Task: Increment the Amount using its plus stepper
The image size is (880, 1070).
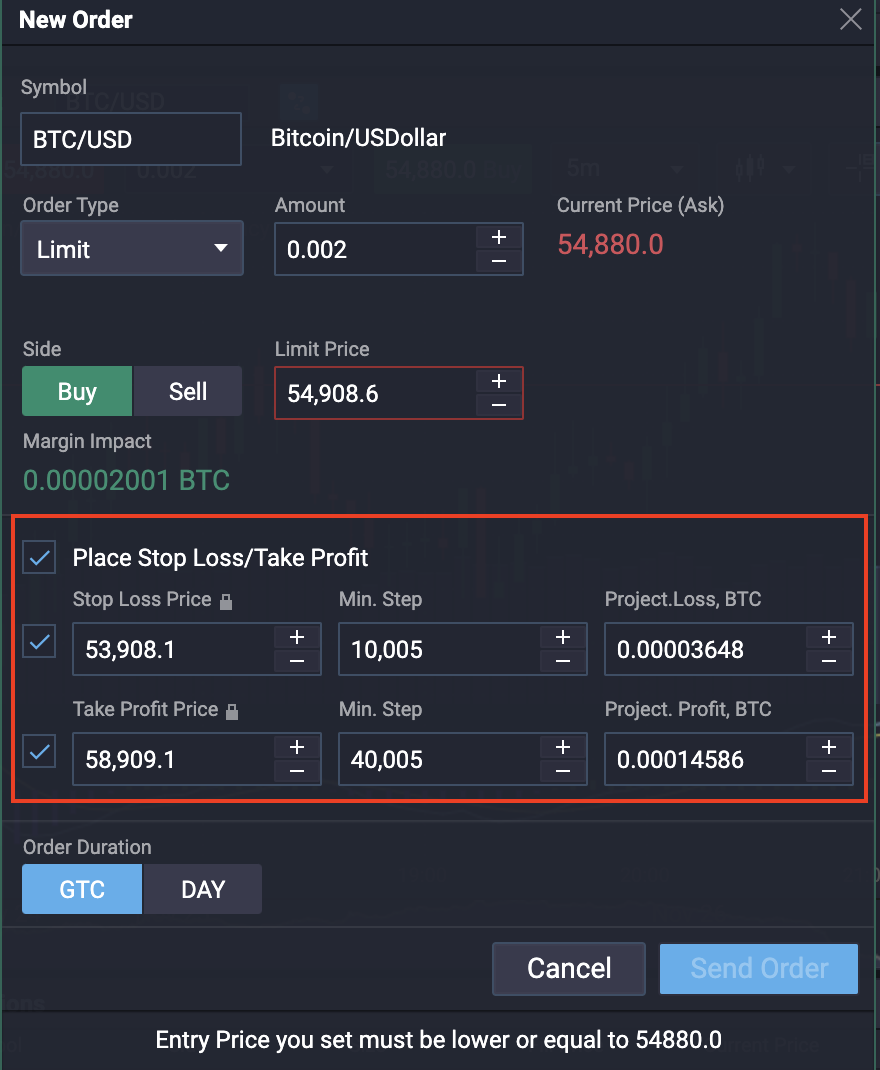Action: (x=498, y=238)
